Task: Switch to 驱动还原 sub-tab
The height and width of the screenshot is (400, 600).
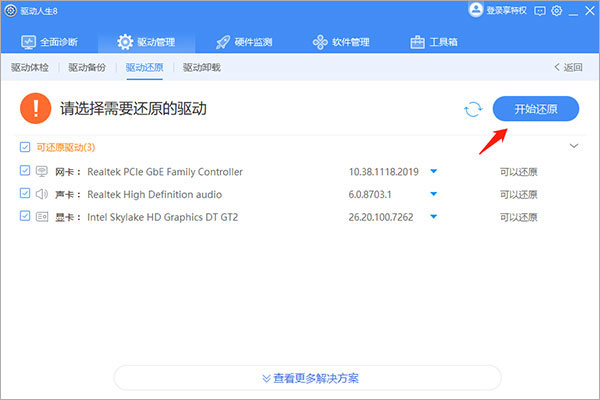Action: pos(145,68)
